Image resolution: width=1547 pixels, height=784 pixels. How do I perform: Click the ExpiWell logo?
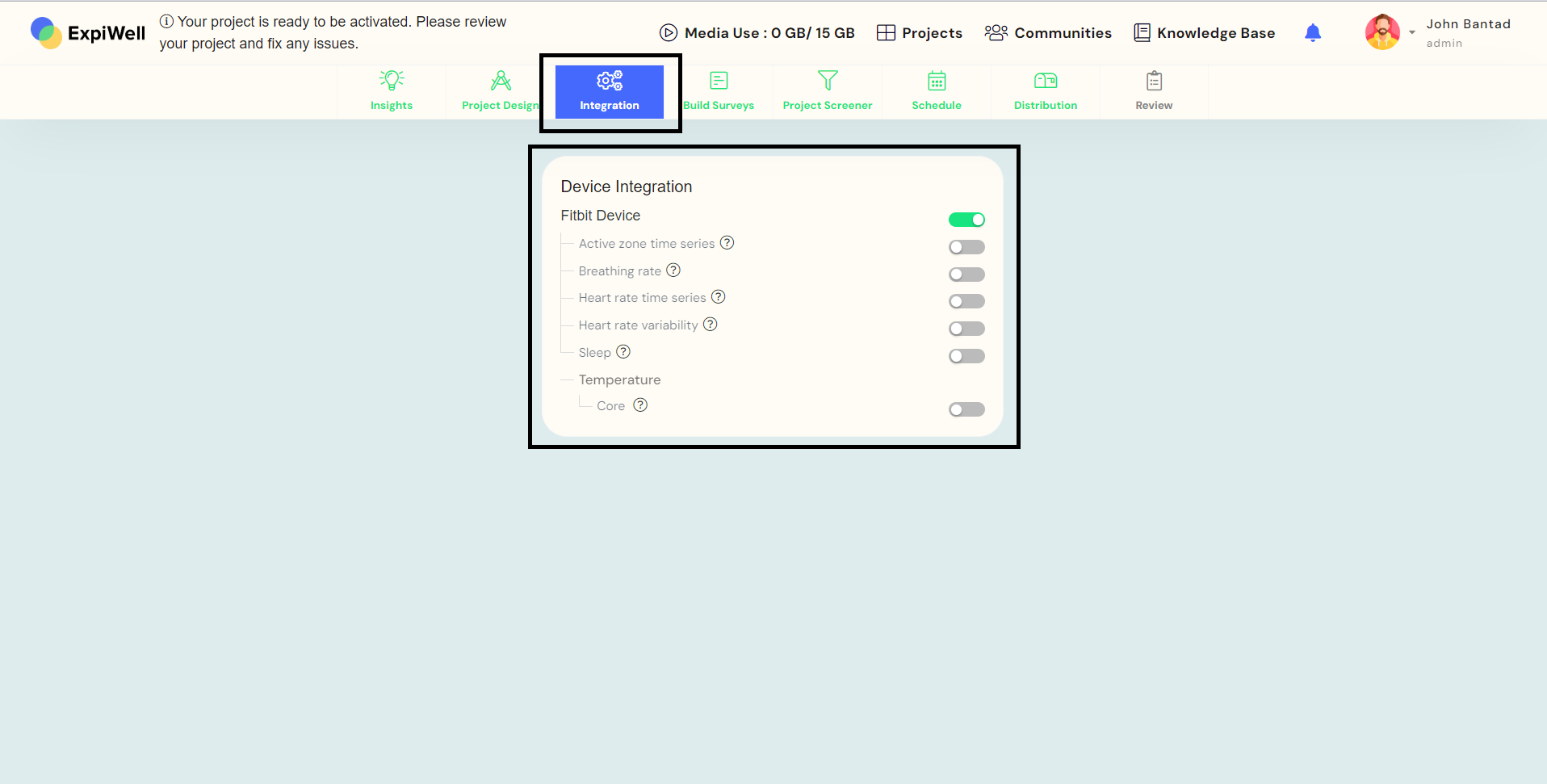click(x=88, y=33)
